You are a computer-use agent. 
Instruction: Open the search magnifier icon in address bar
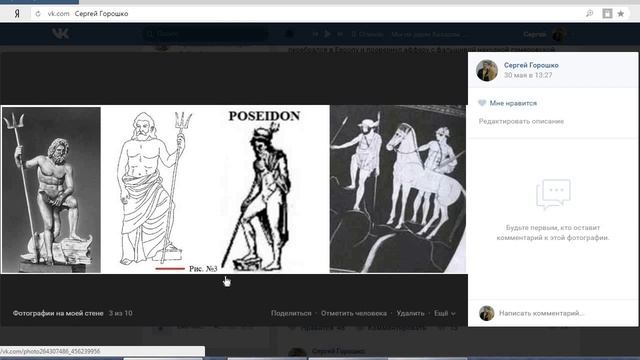coord(589,13)
